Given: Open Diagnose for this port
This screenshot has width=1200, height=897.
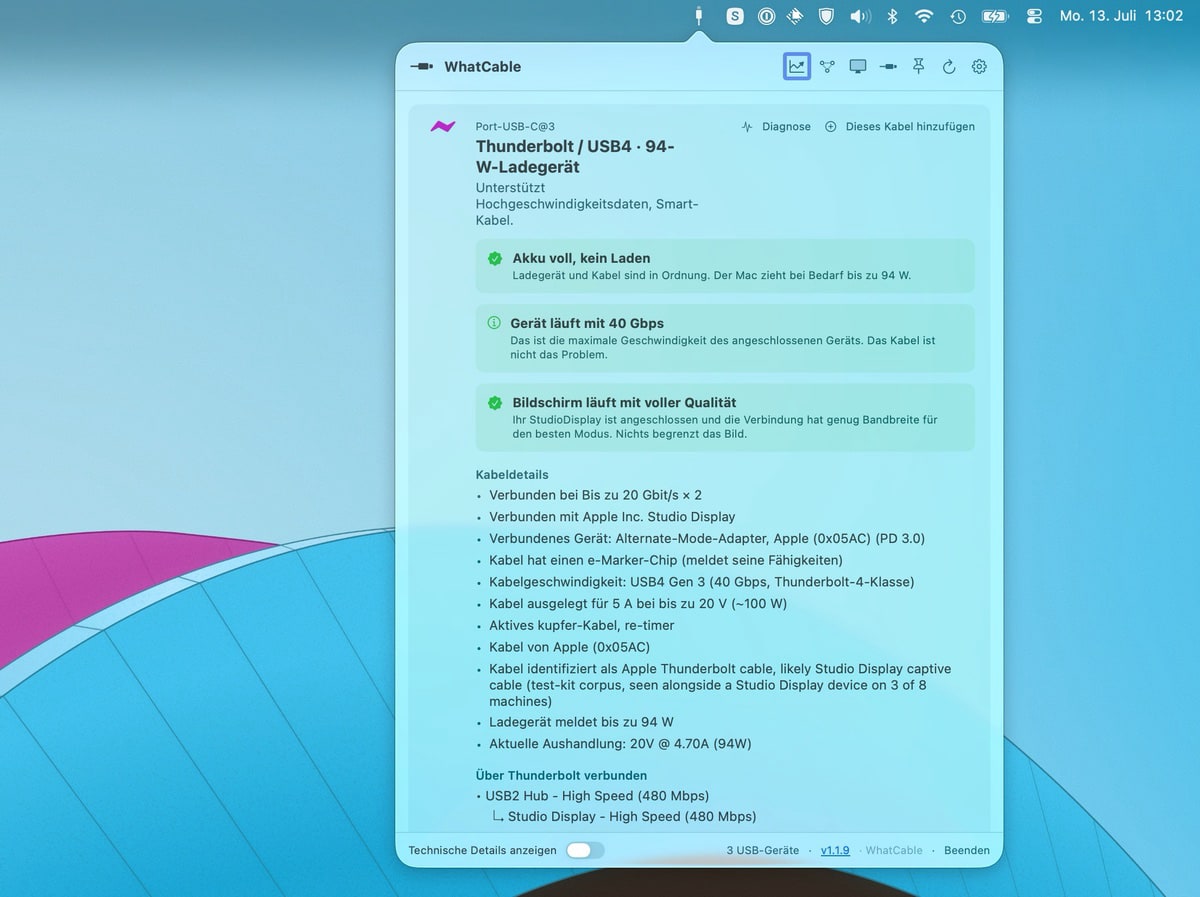Looking at the screenshot, I should (776, 127).
